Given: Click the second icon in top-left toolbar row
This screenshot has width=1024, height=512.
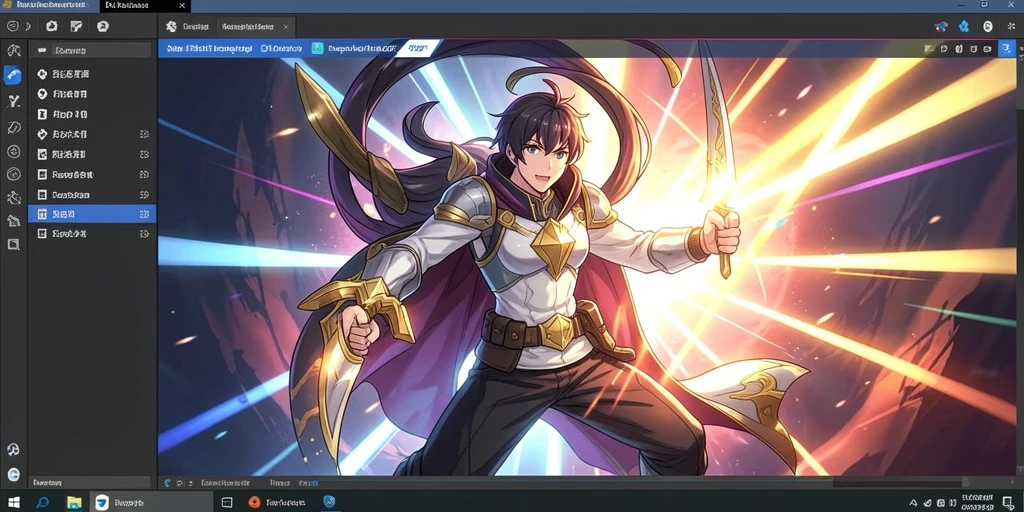Looking at the screenshot, I should 52,26.
